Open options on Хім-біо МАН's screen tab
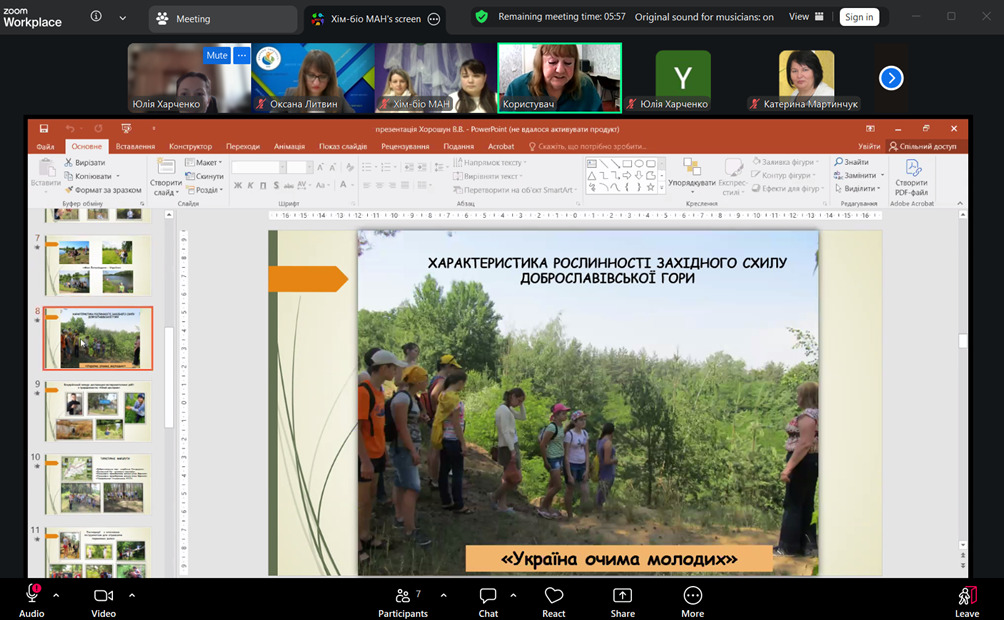Screen dimensions: 1004x620 pyautogui.click(x=433, y=18)
